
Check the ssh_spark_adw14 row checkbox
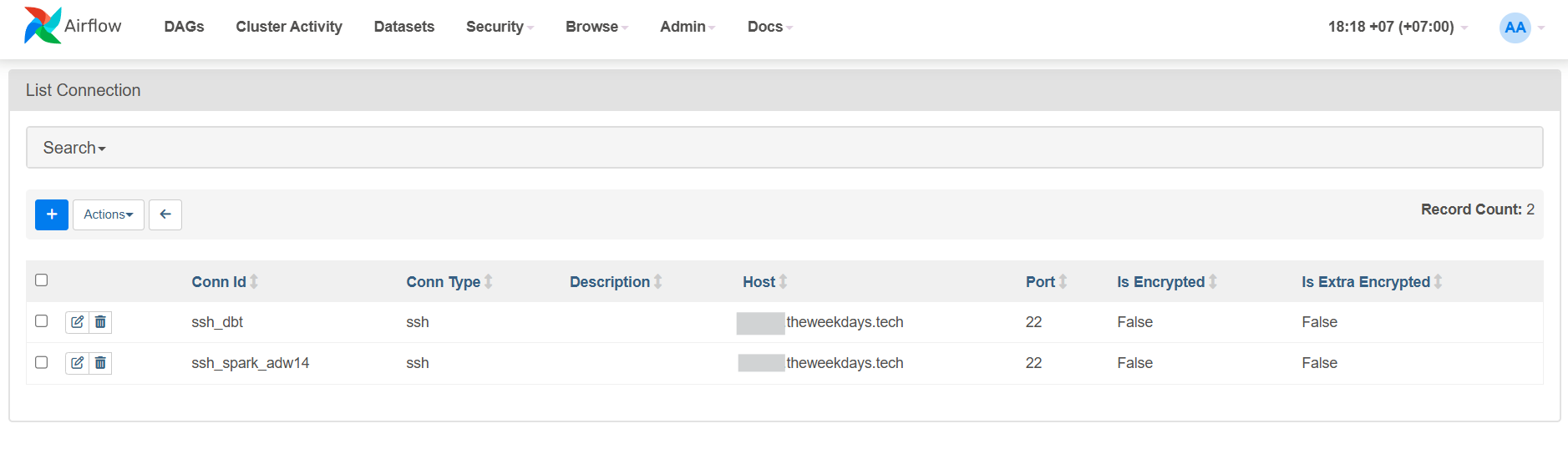(x=42, y=362)
